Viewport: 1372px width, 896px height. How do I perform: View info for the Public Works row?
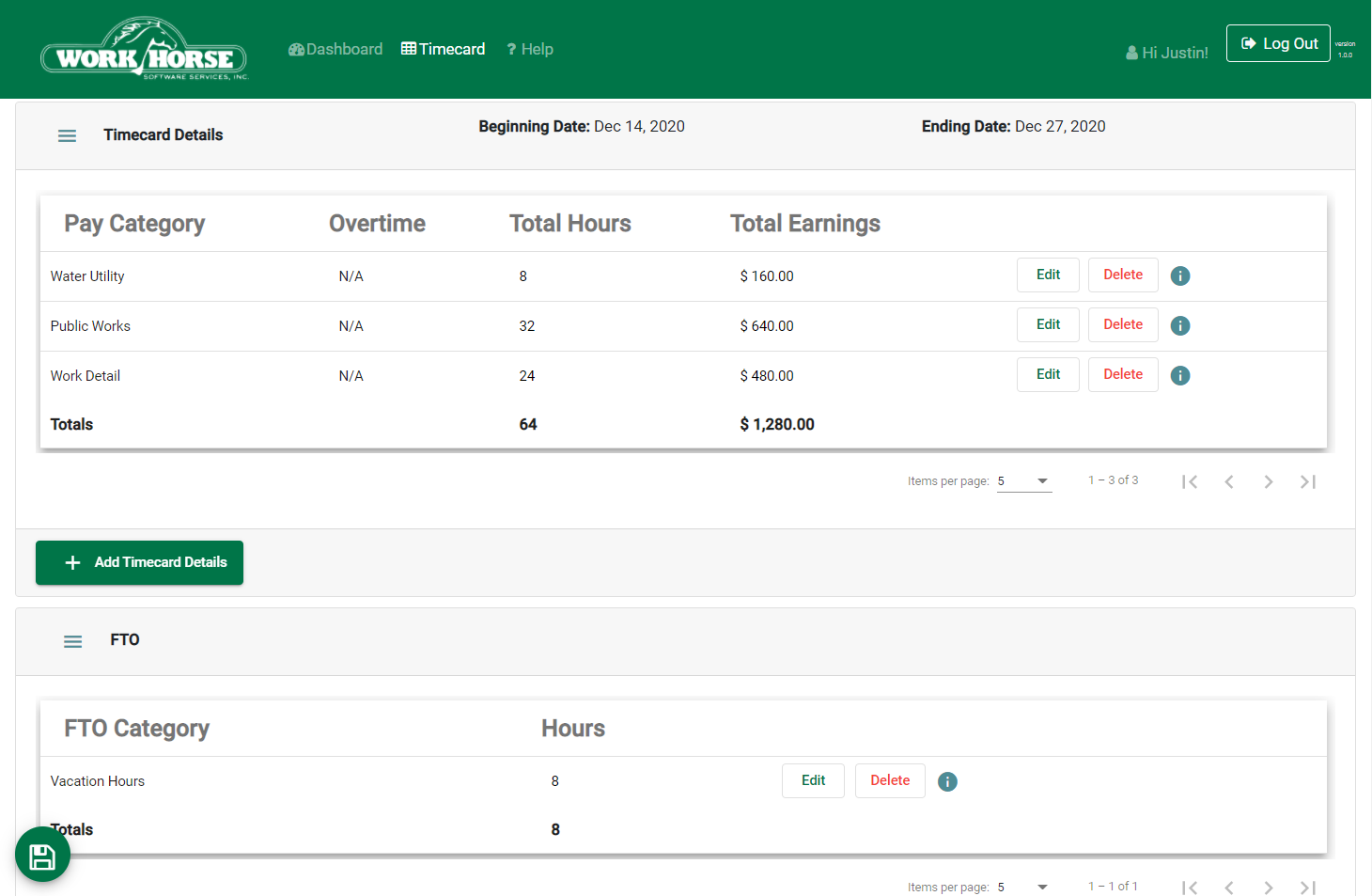[1179, 325]
